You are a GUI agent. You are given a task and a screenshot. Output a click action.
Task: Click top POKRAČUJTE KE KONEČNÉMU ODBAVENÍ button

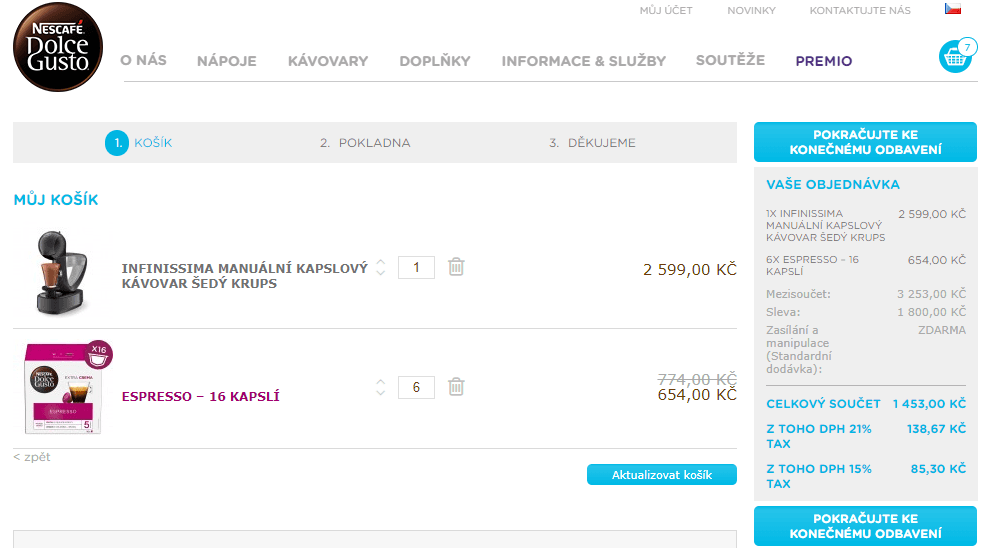coord(865,142)
